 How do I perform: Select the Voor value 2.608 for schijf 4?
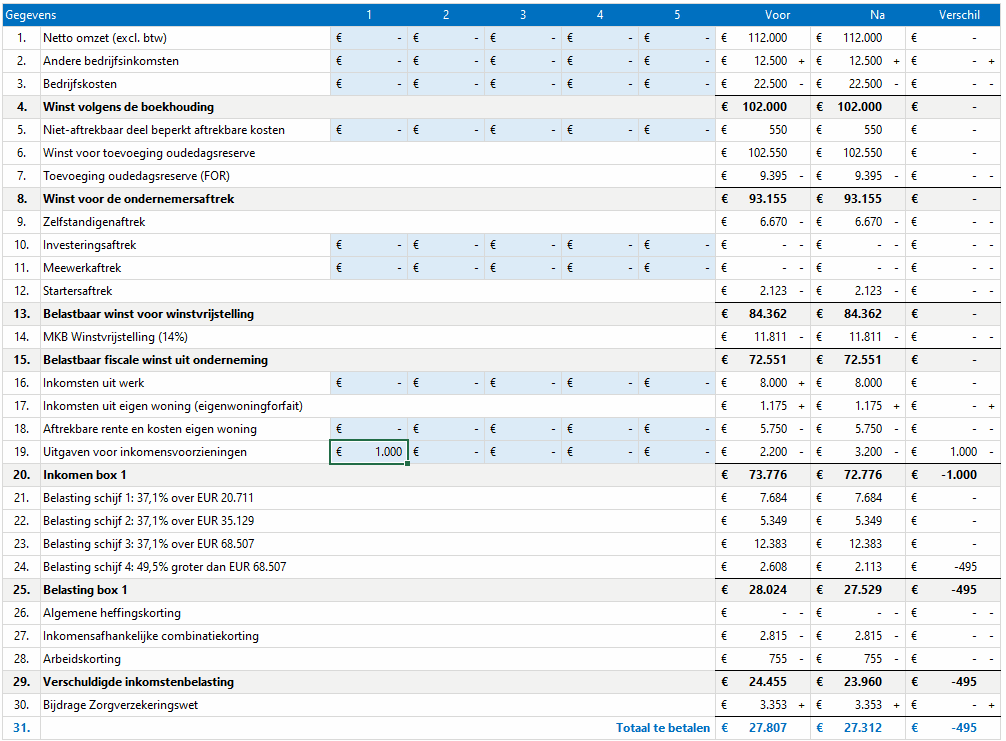coord(773,567)
